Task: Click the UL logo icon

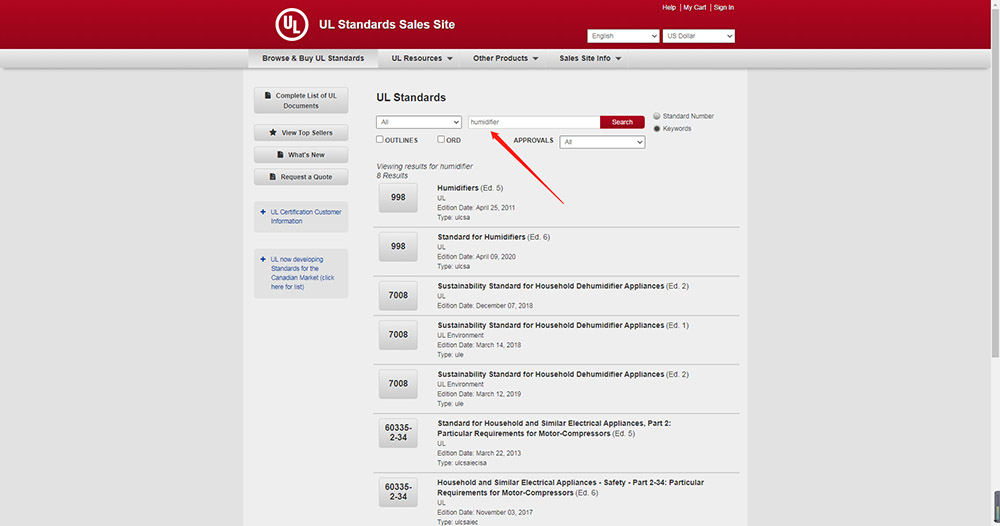Action: coord(292,26)
